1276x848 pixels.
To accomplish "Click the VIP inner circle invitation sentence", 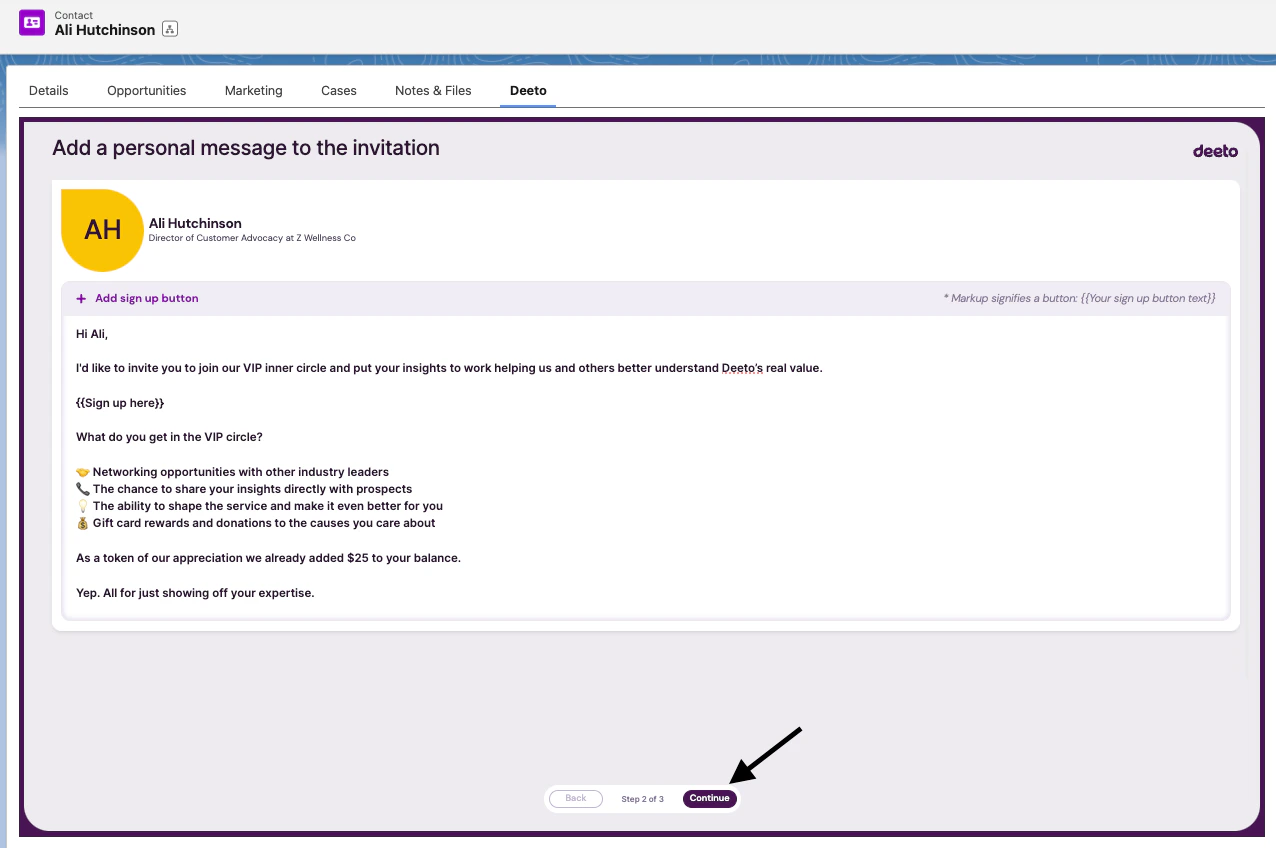I will pyautogui.click(x=449, y=368).
